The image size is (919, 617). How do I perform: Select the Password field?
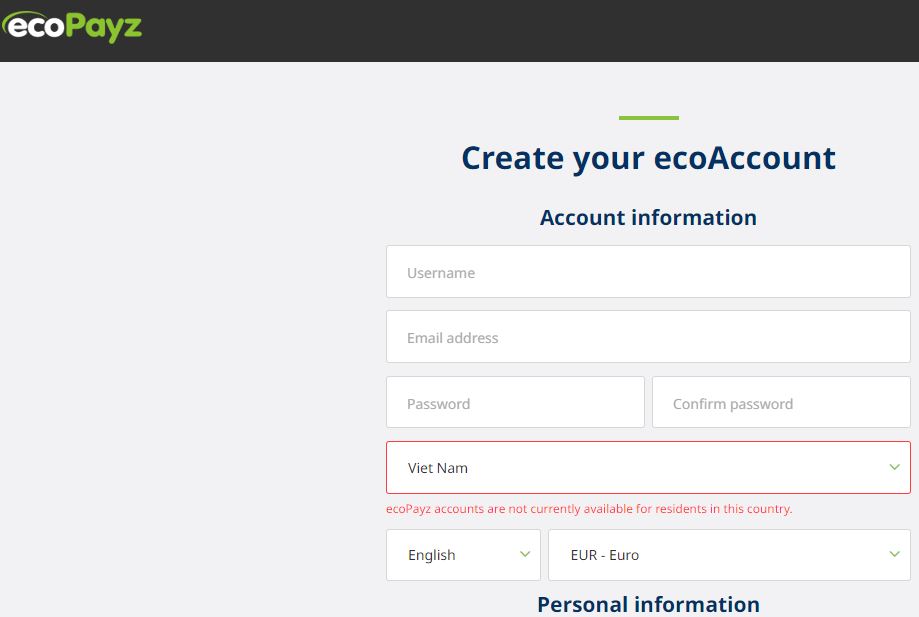pos(515,403)
